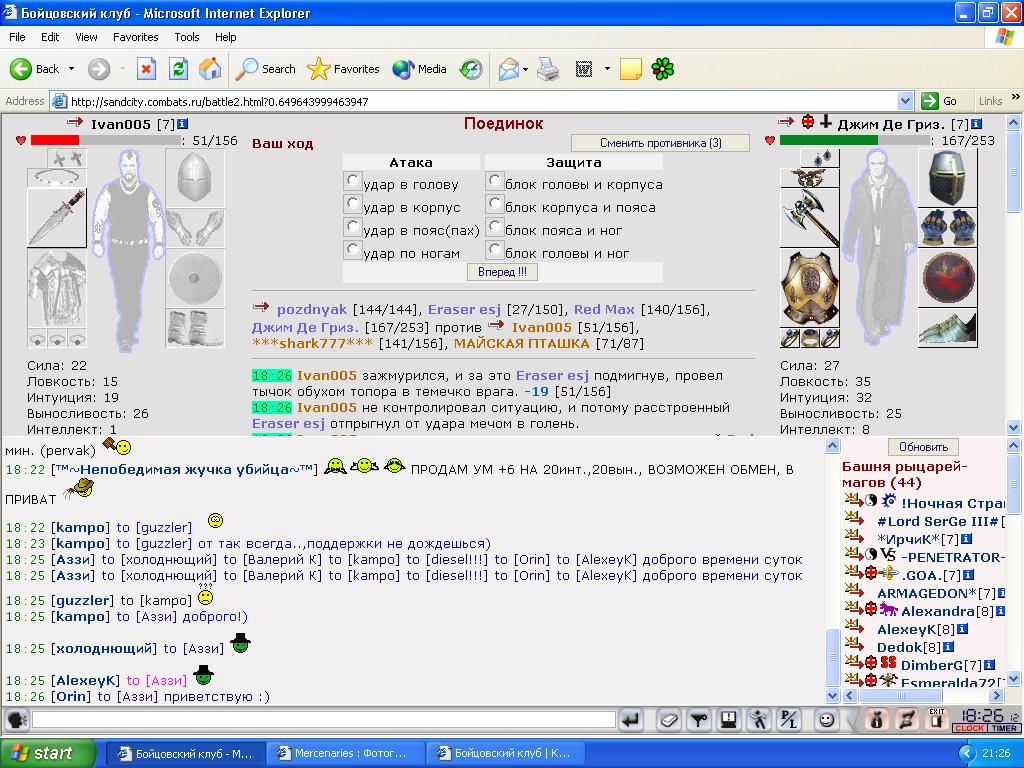1024x768 pixels.
Task: Click private-message arrow icon beside AlexeyK[8]
Action: click(854, 628)
